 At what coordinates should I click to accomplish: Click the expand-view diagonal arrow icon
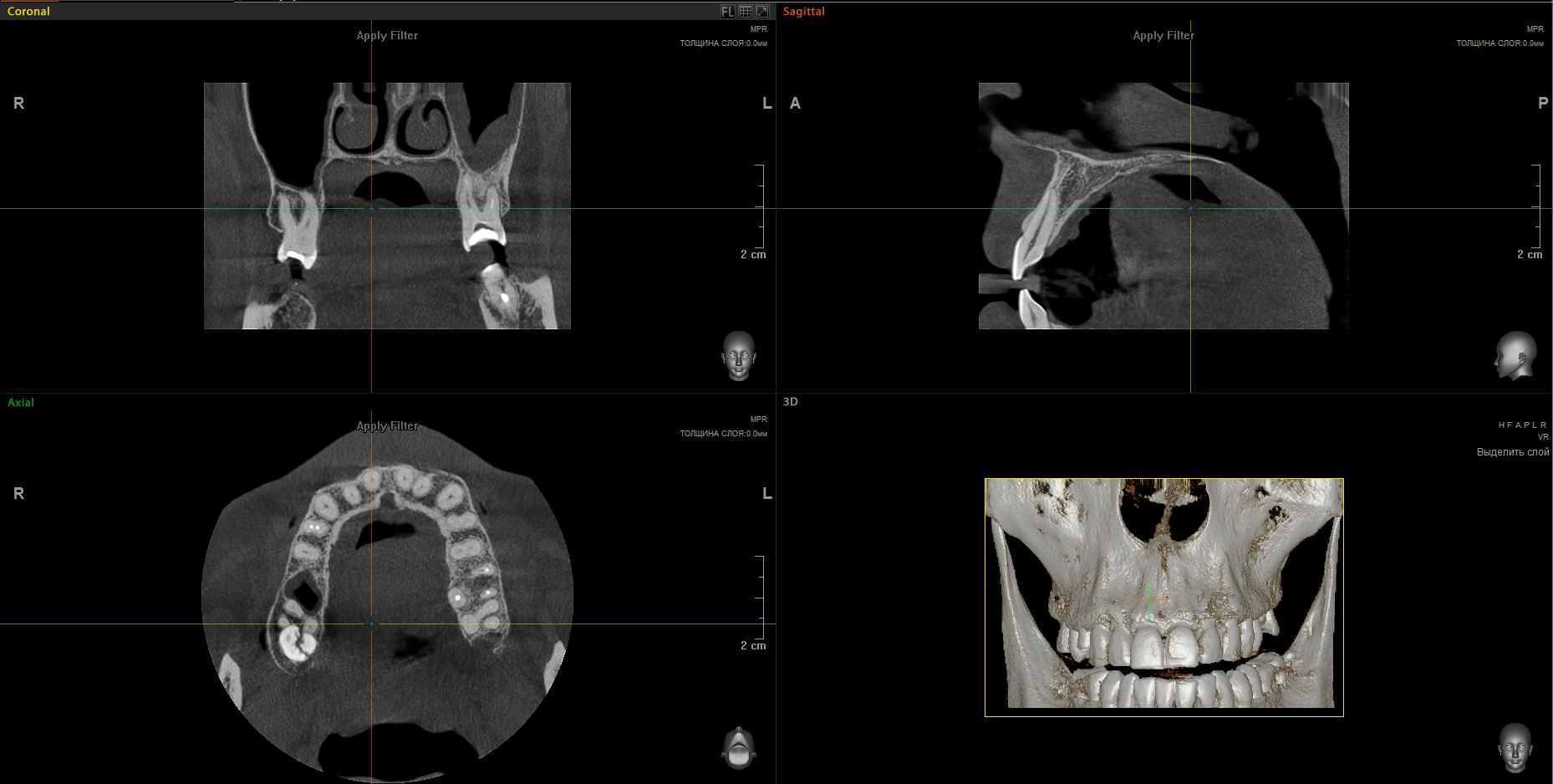(762, 11)
